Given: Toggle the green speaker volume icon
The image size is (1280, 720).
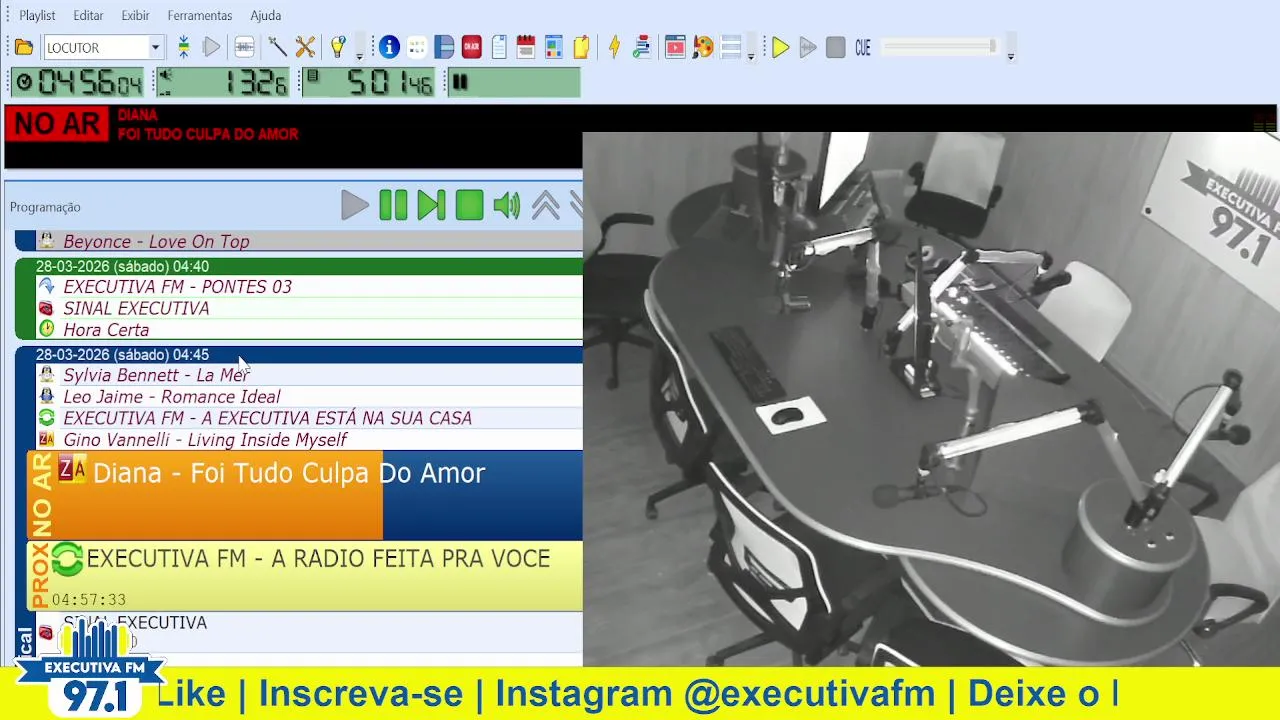Looking at the screenshot, I should pos(507,205).
